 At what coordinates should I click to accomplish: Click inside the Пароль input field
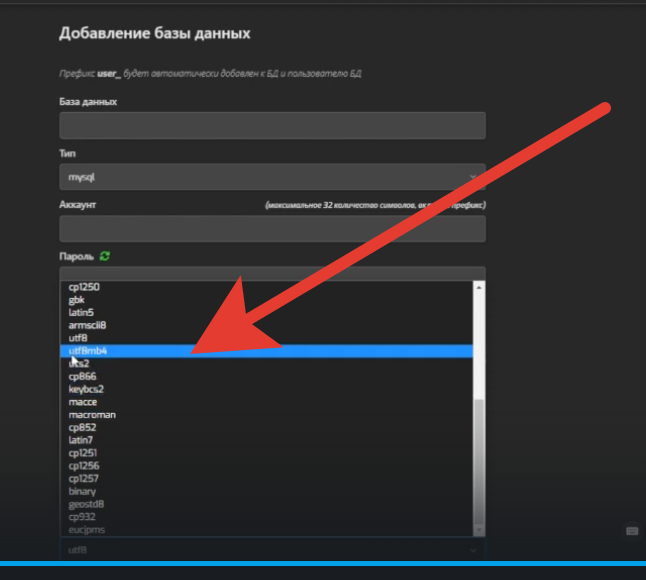coord(272,273)
